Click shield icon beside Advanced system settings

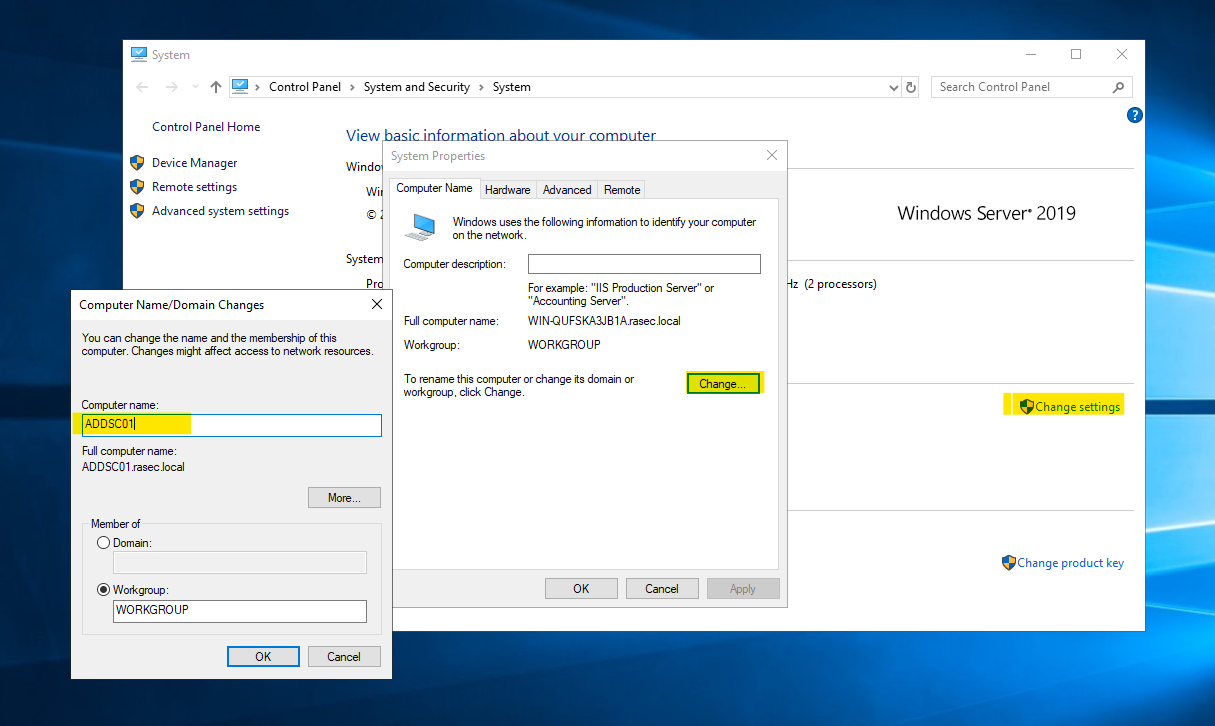coord(137,210)
